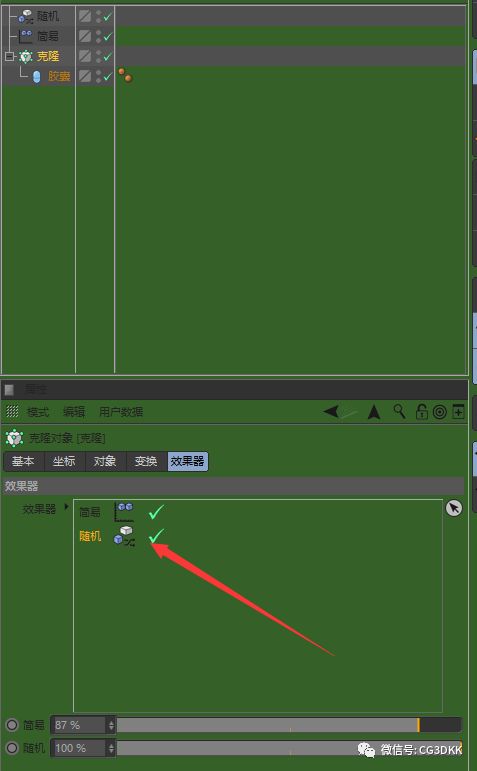Screen dimensions: 477x771
Task: Toggle visibility dots for 胶囊 row
Action: coord(98,76)
